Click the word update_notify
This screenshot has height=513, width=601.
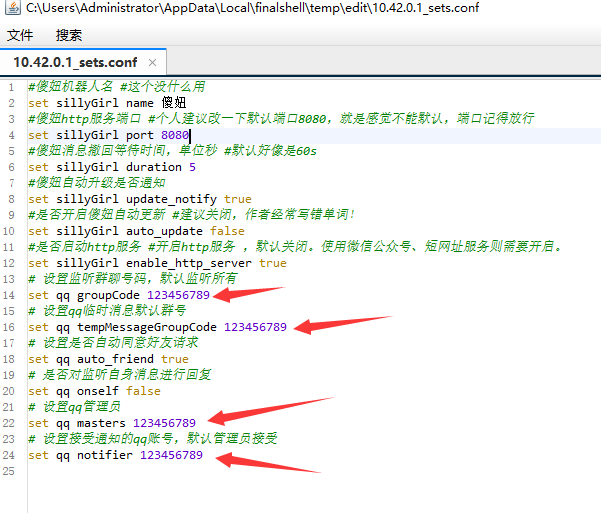point(171,199)
